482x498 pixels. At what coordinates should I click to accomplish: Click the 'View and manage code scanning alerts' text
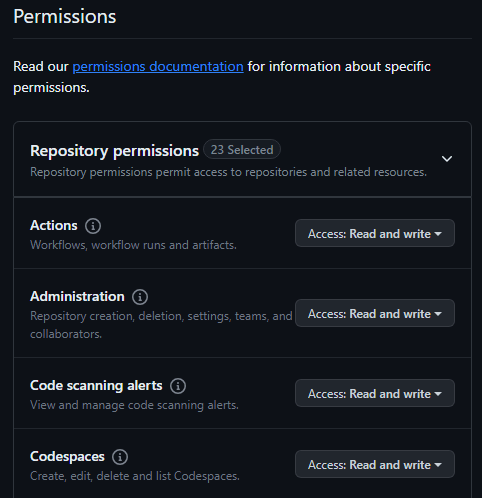coord(134,405)
